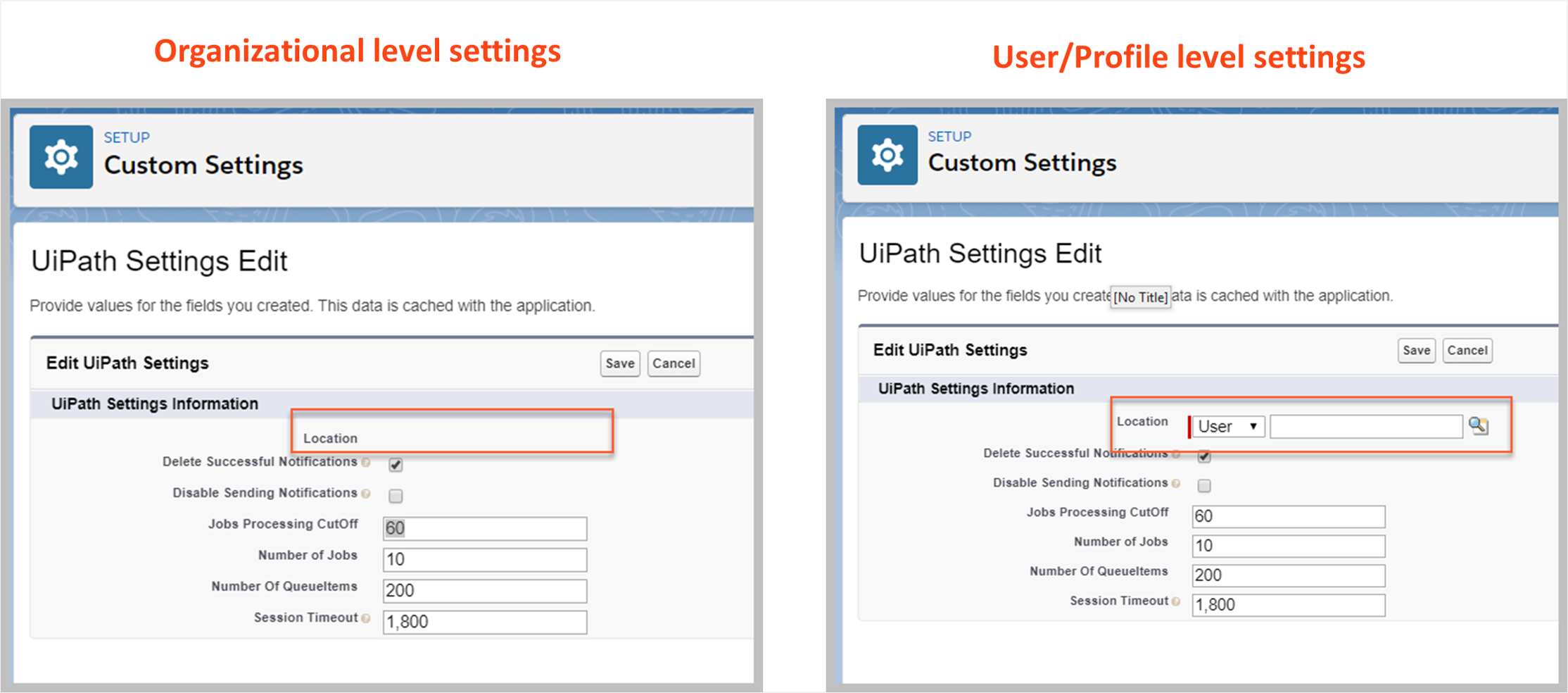Focus Number Of QueueItems field in left panel
Screen dimensions: 1568x693
485,590
